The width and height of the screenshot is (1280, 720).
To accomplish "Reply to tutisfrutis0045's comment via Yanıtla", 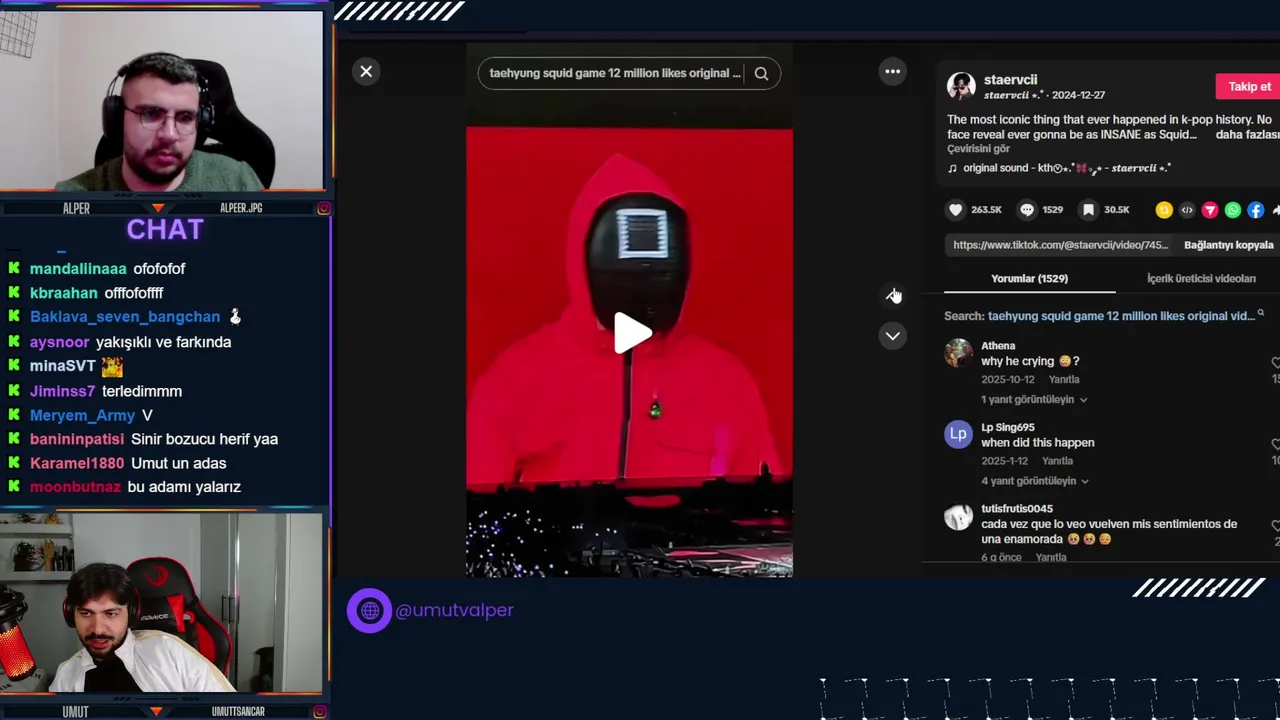I will [1051, 557].
